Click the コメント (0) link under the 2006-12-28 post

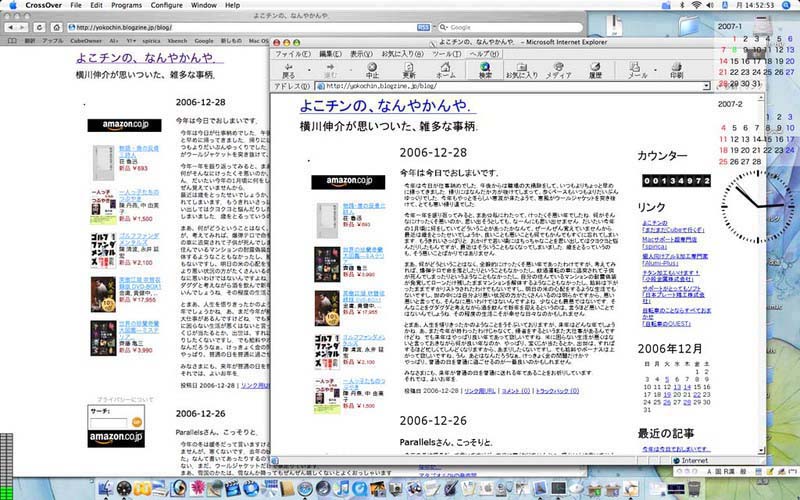click(515, 391)
